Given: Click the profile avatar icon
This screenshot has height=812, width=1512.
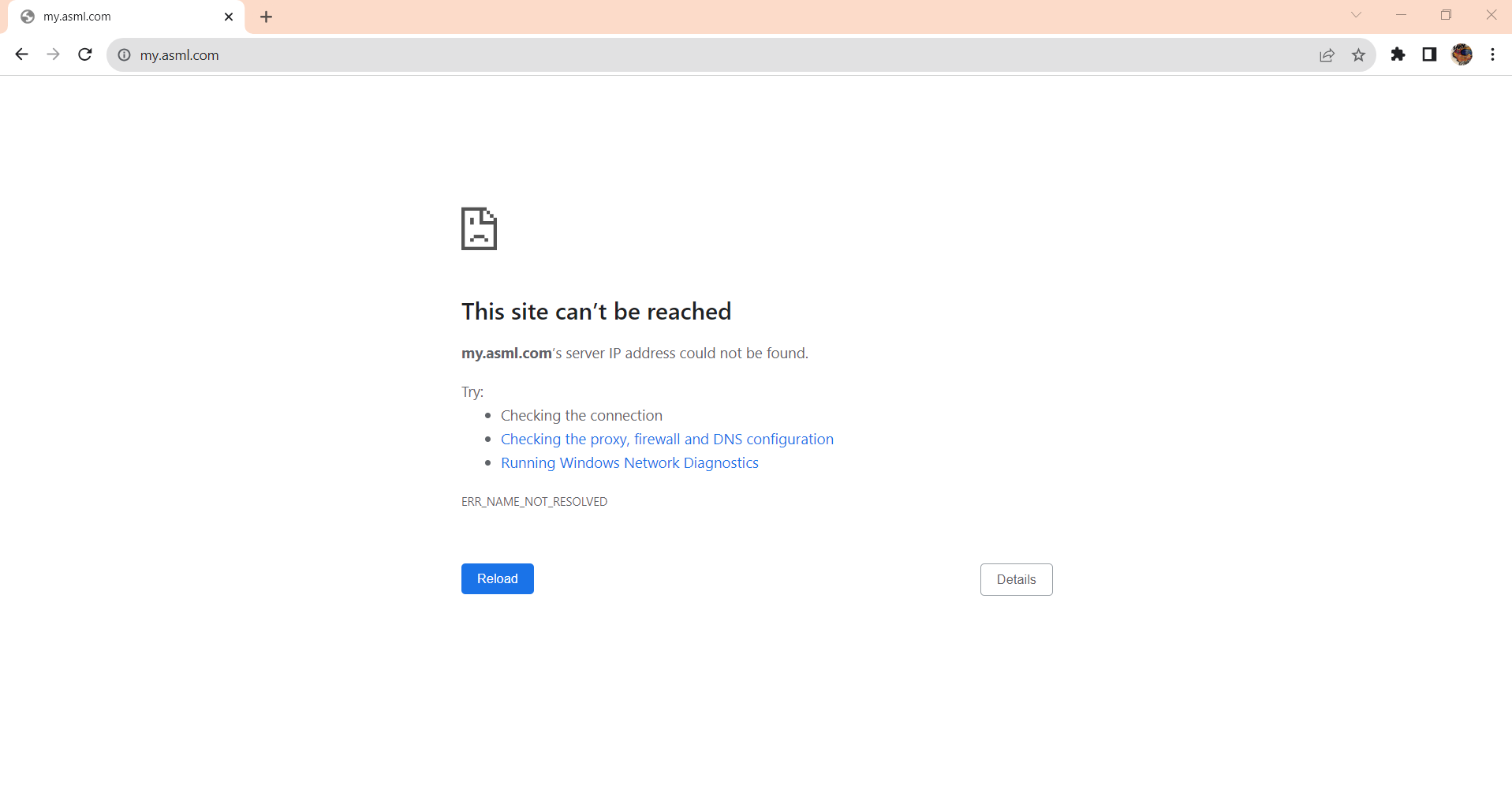Looking at the screenshot, I should point(1463,54).
